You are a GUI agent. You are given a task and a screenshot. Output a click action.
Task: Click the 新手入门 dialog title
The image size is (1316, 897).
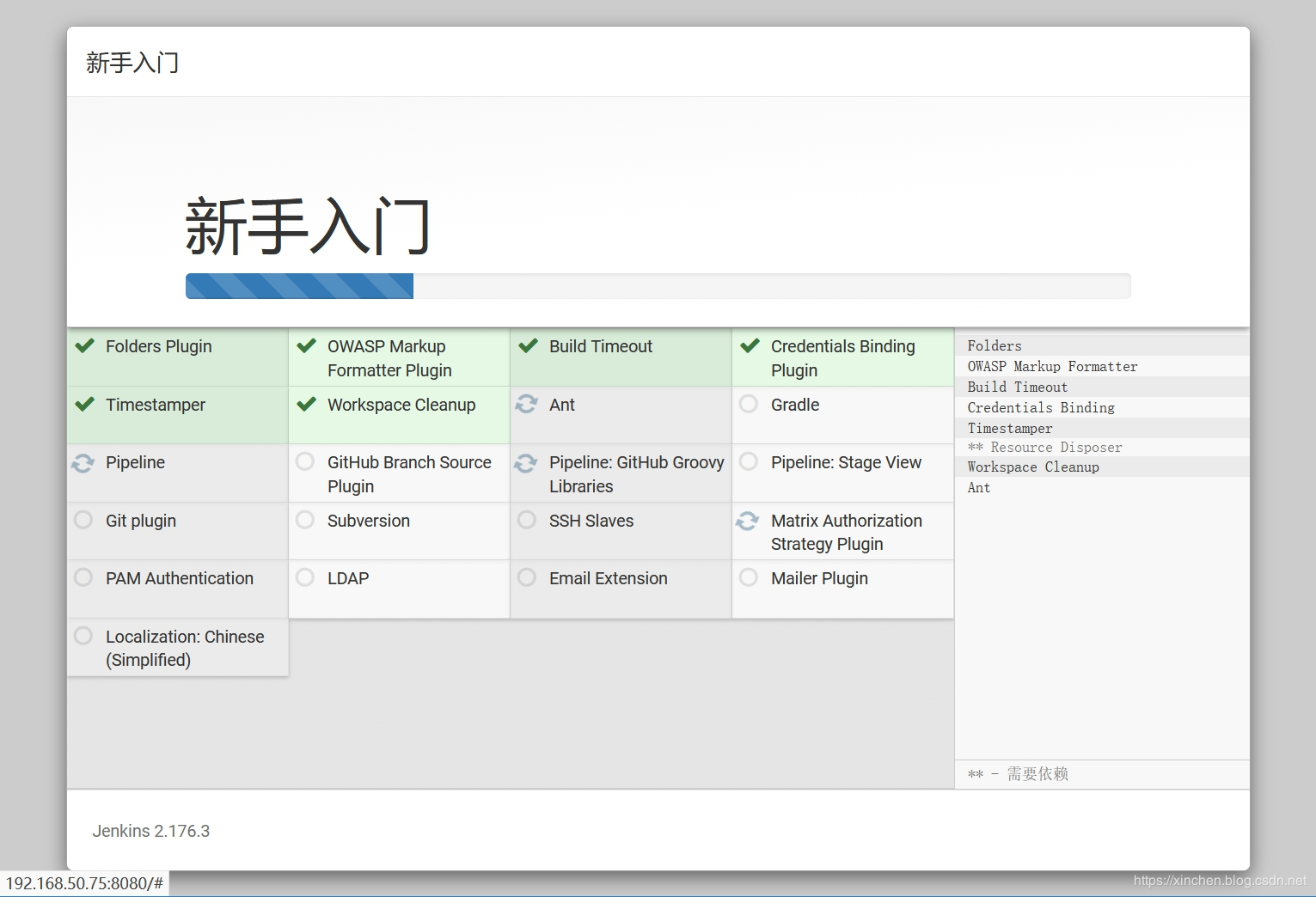point(132,62)
